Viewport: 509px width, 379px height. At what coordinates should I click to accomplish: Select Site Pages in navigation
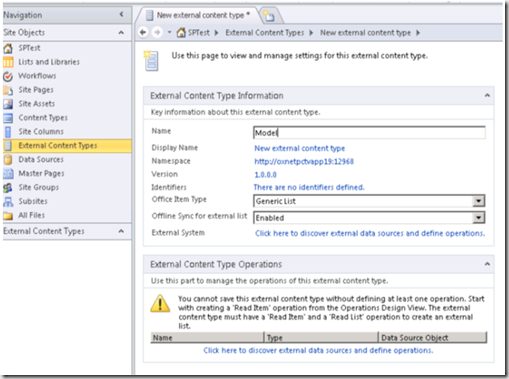tap(36, 90)
